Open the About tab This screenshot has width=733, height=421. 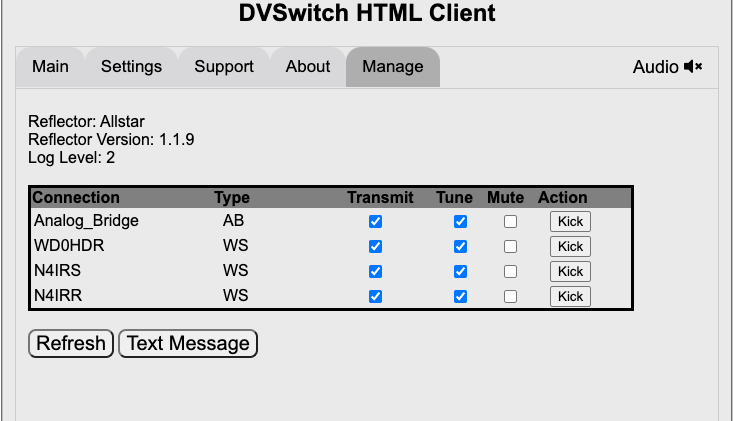point(307,67)
